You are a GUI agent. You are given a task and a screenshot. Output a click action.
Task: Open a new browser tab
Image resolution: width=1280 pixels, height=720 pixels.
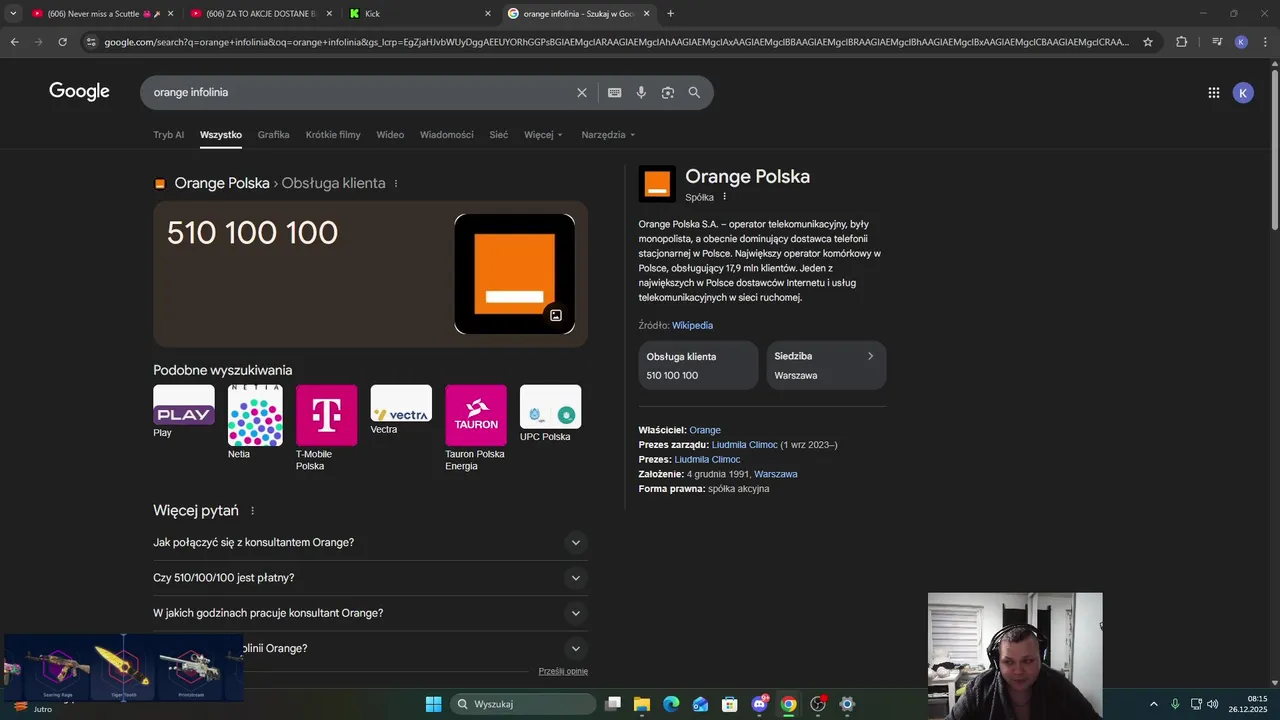670,13
